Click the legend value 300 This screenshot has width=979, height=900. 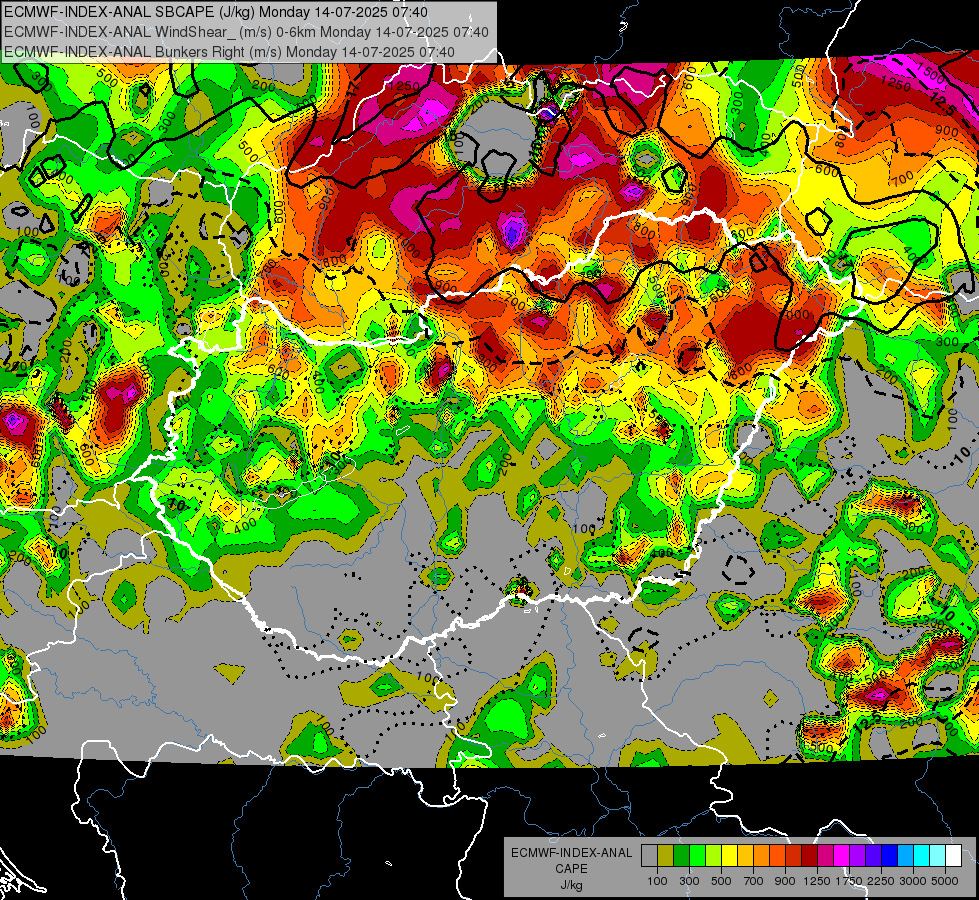click(689, 881)
